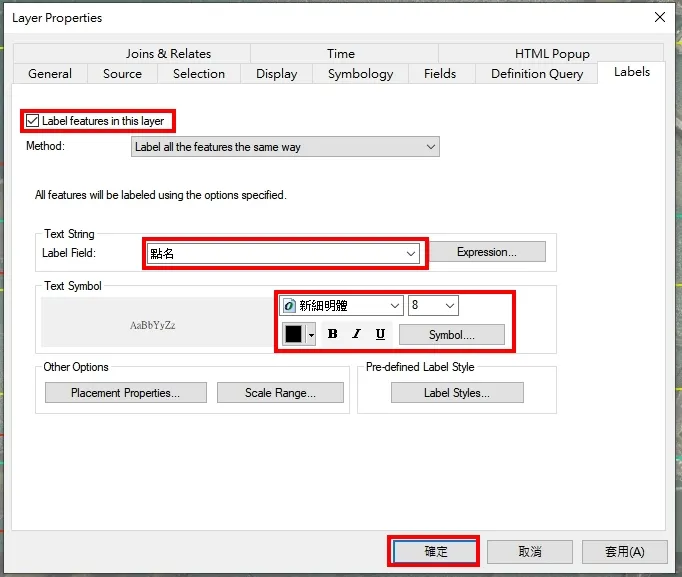Switch to the General tab
This screenshot has width=682, height=577.
(50, 73)
